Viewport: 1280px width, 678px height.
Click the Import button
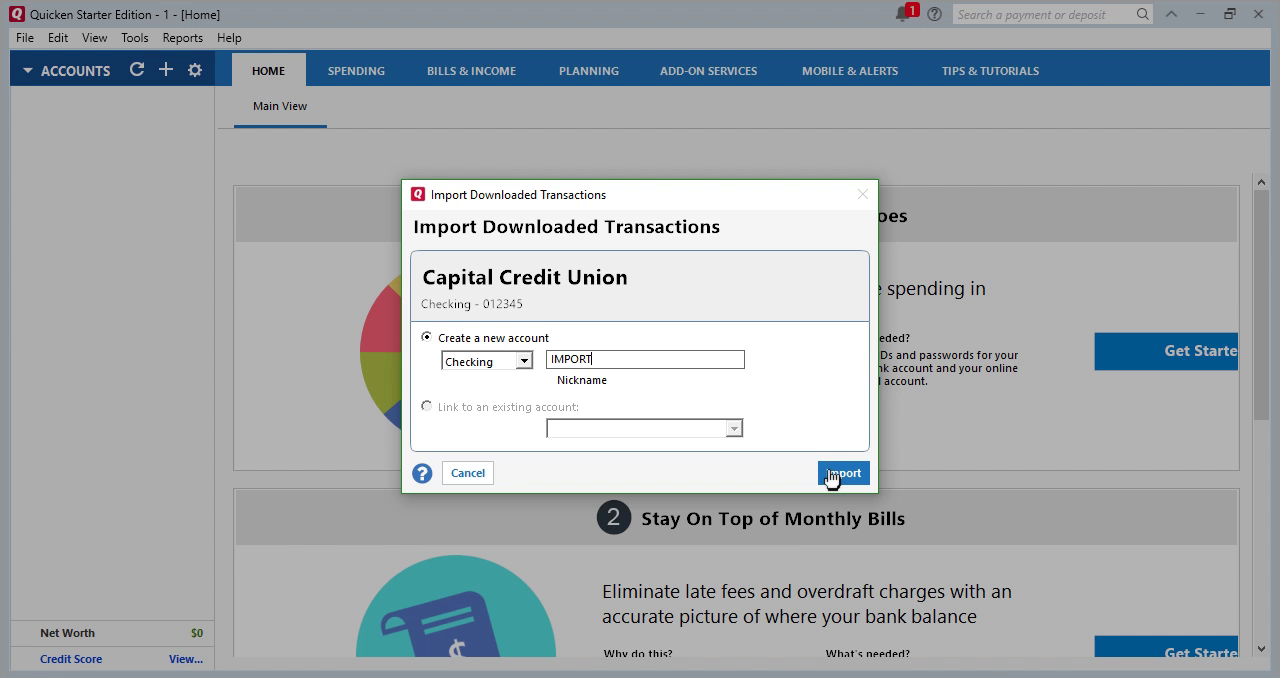(843, 473)
